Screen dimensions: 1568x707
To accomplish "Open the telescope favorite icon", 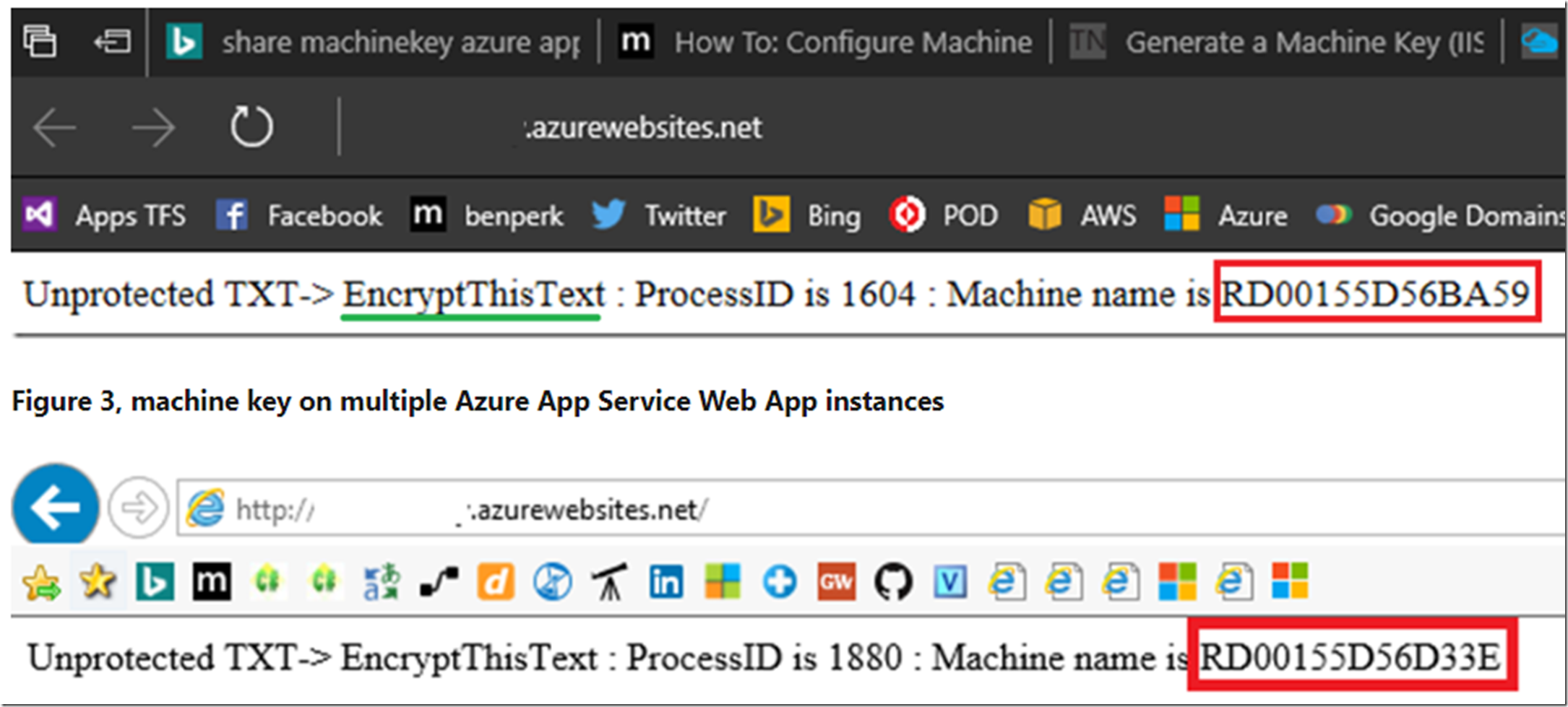I will 610,582.
